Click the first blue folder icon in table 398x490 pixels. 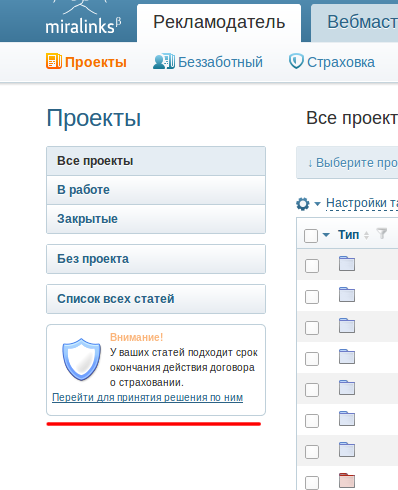(347, 264)
